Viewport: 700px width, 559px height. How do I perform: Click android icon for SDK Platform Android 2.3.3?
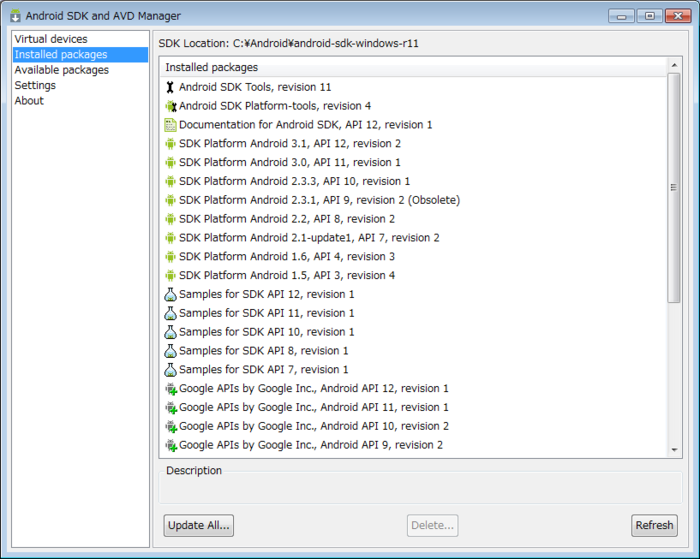[x=170, y=181]
